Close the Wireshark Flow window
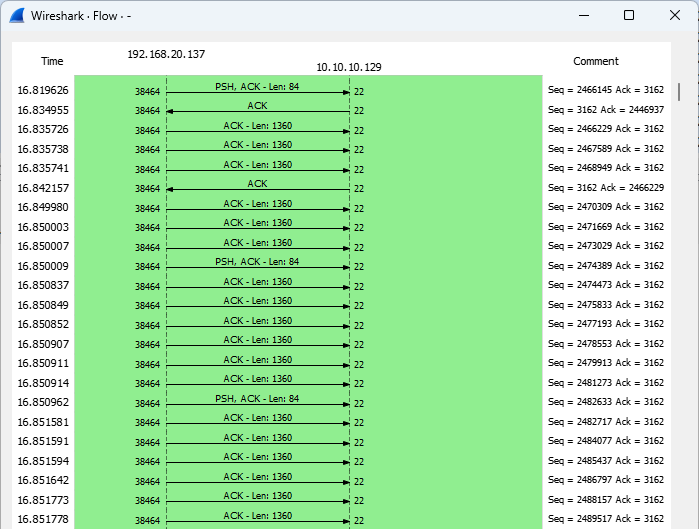The height and width of the screenshot is (529, 699). 674,16
